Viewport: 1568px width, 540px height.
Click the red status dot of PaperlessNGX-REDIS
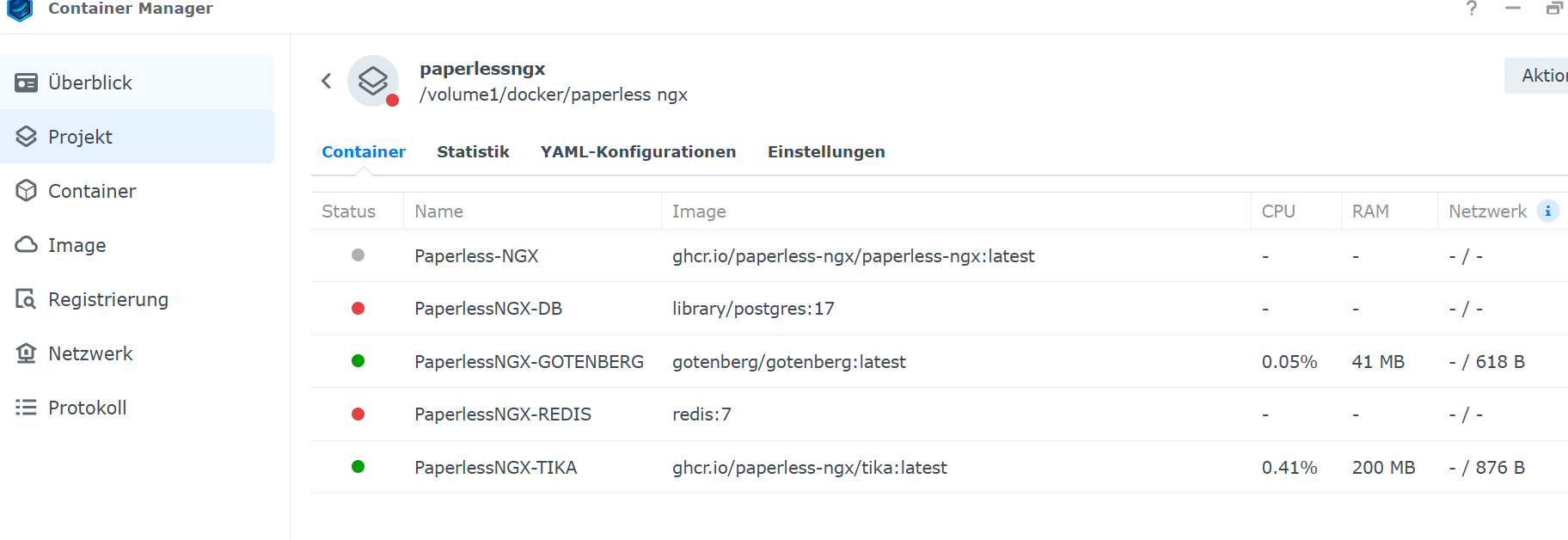click(x=358, y=414)
